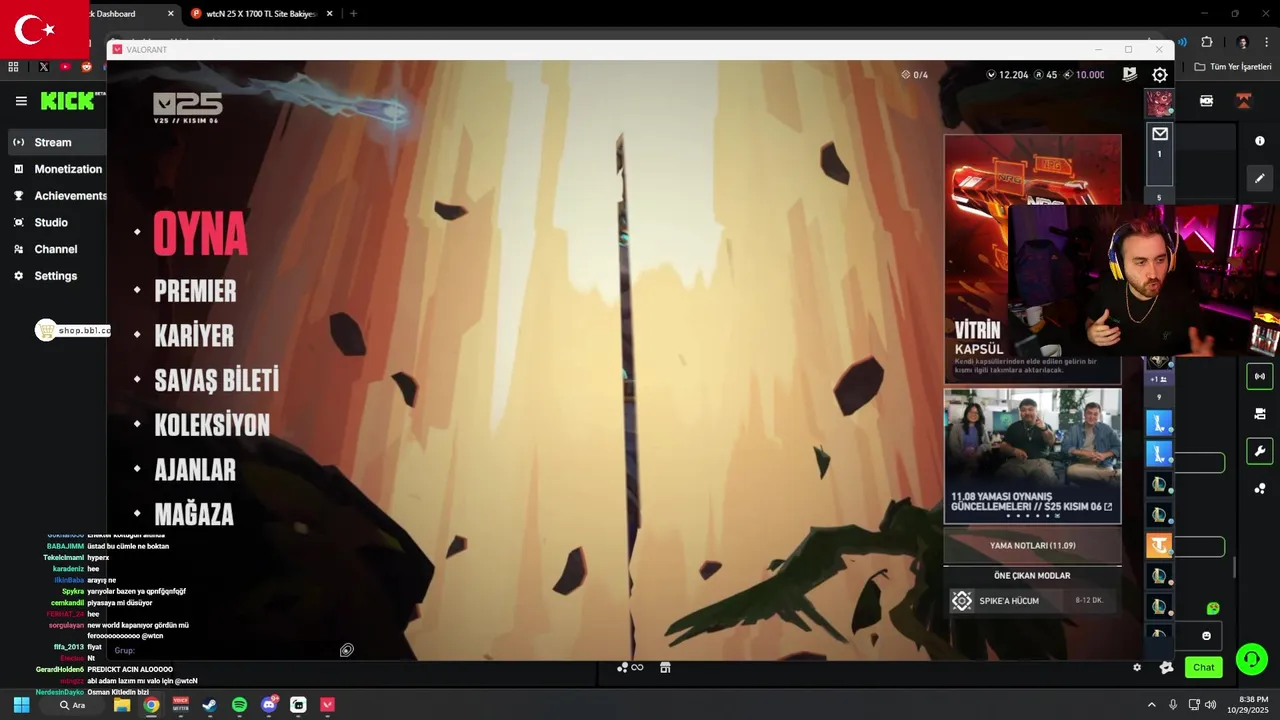Open Windows Start menu

click(x=21, y=705)
